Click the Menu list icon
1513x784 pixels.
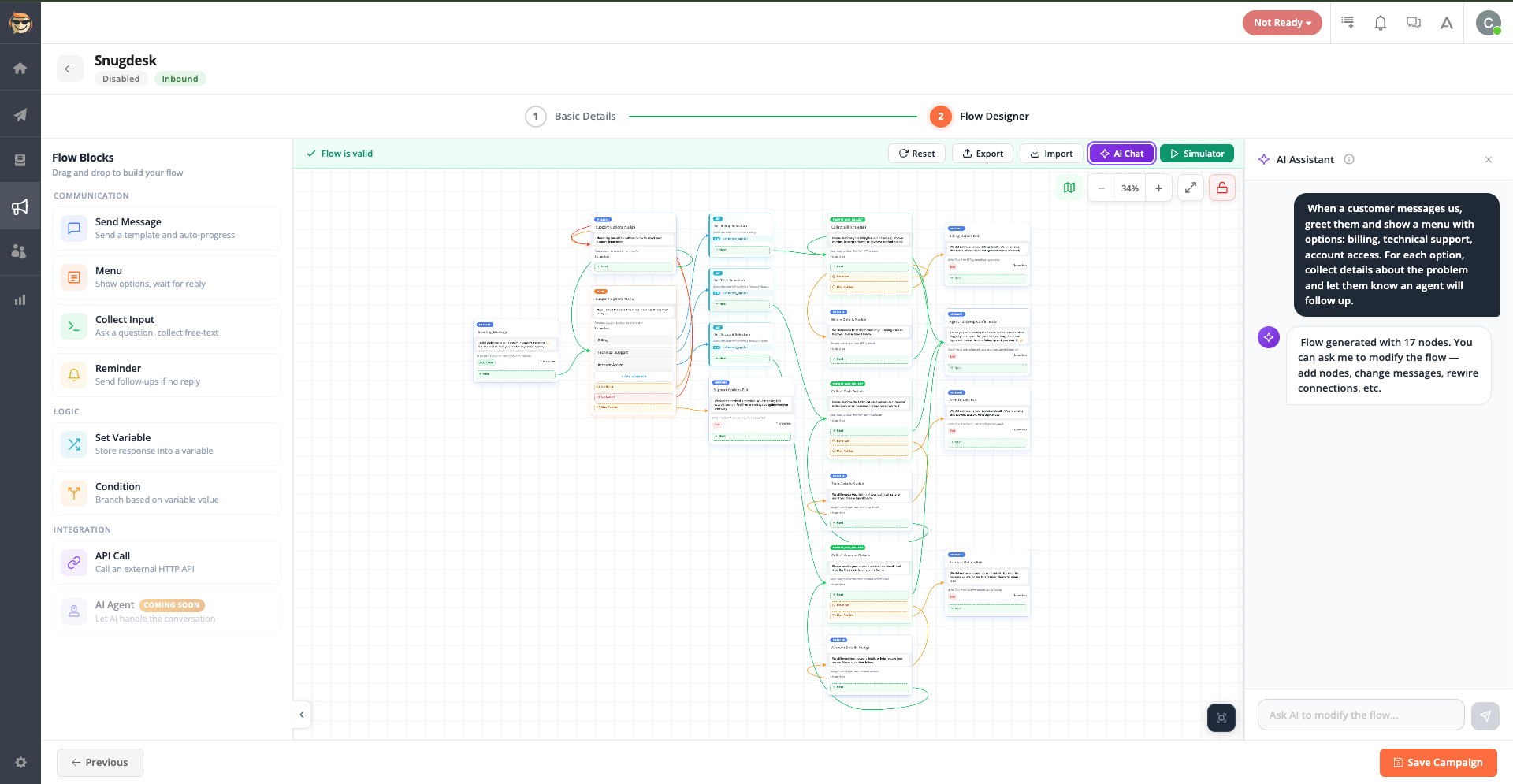(x=74, y=277)
